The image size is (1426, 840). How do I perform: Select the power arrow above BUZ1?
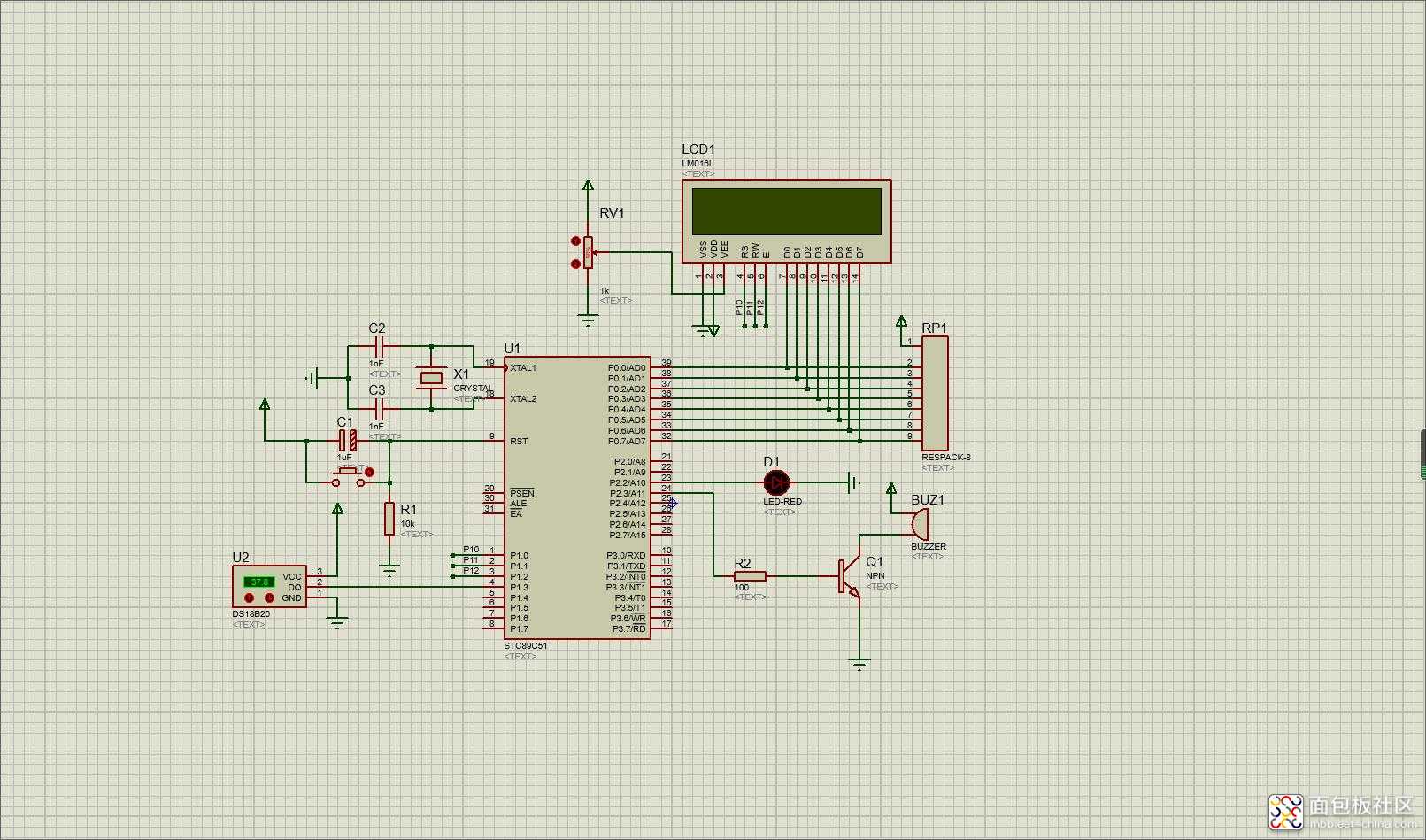click(x=891, y=489)
